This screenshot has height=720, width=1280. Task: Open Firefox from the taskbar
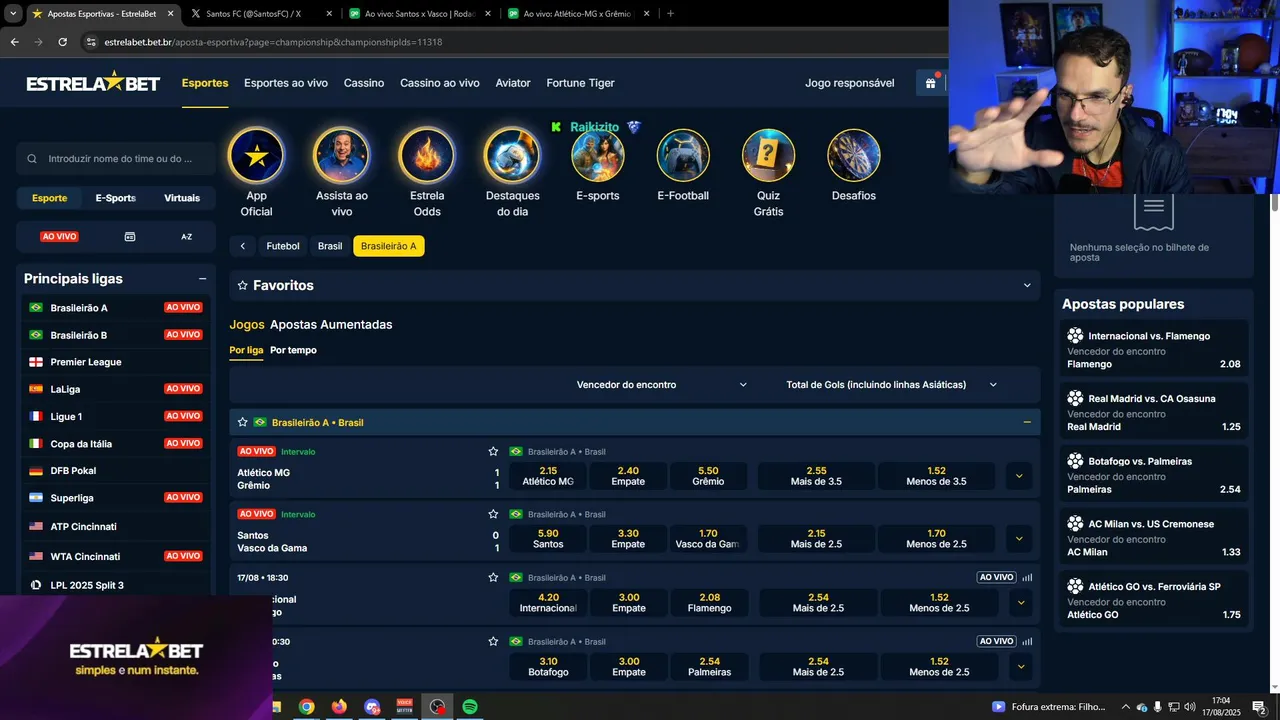(x=339, y=707)
